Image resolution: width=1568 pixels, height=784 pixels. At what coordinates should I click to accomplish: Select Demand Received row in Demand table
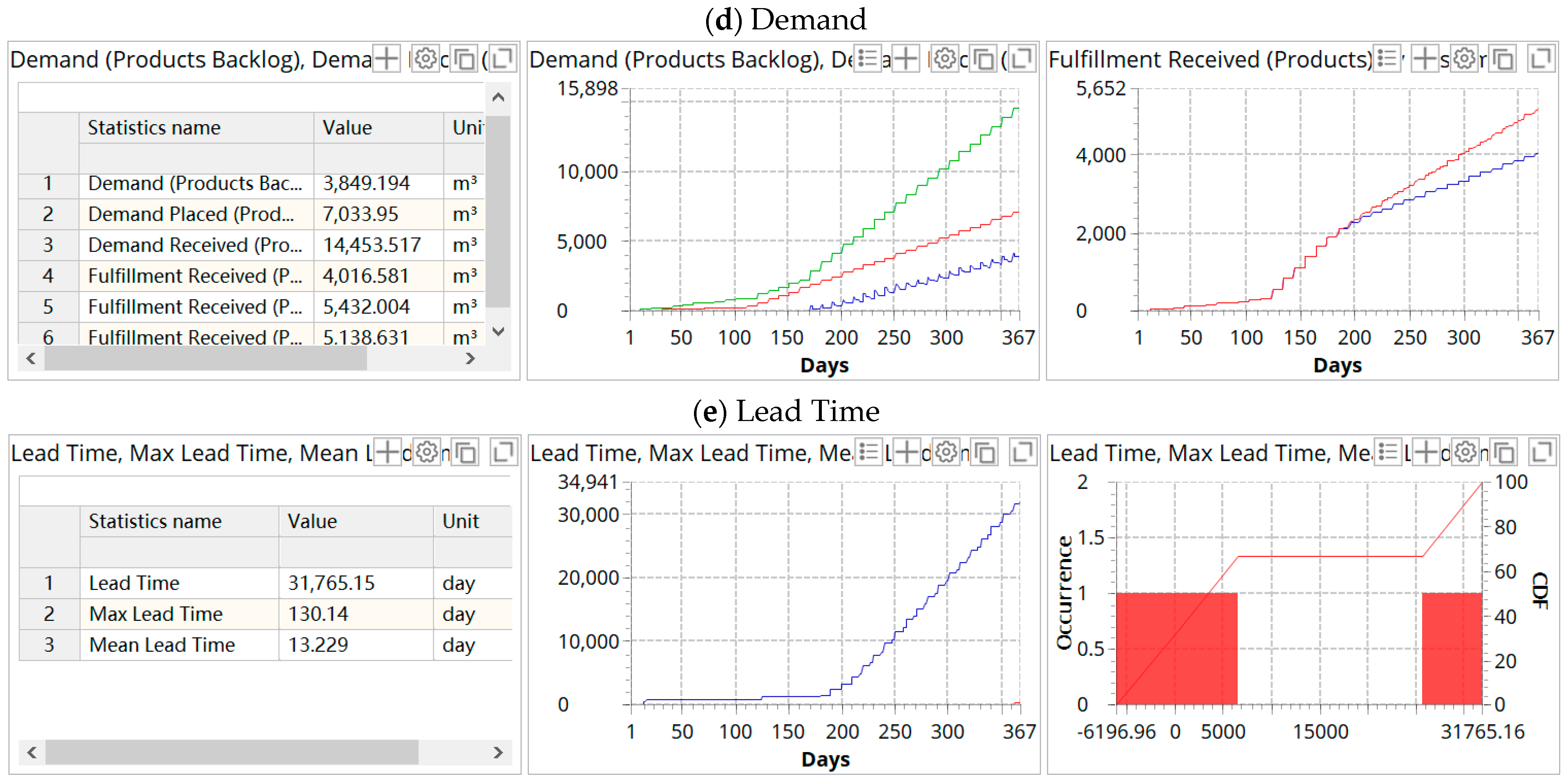(195, 245)
